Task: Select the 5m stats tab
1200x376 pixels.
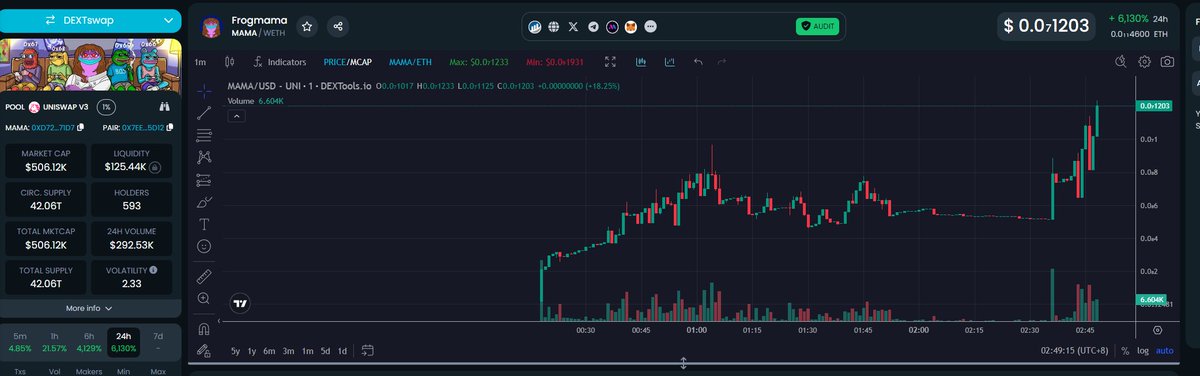Action: point(20,341)
